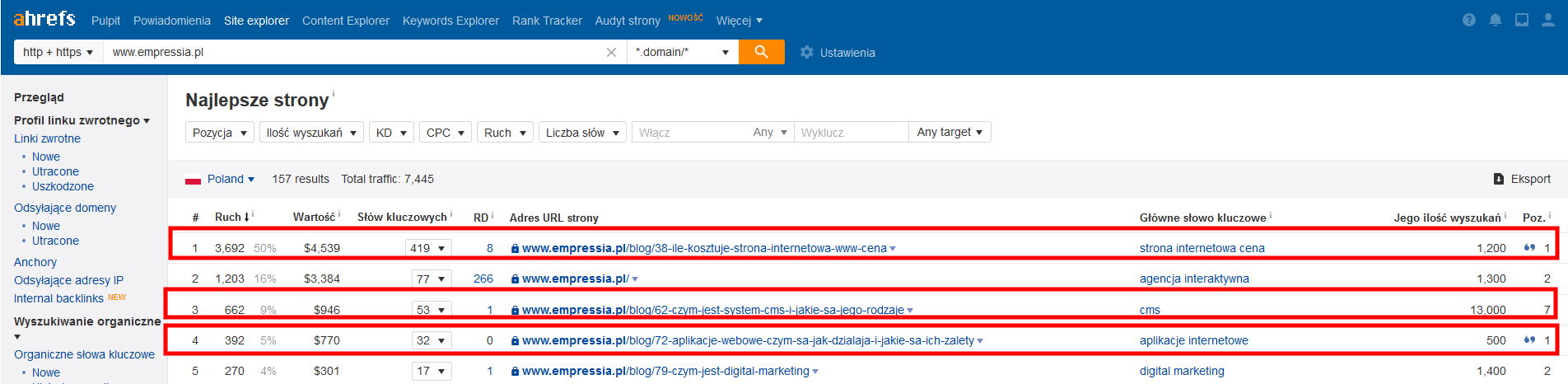
Task: Open the KD filter dropdown
Action: click(x=391, y=133)
